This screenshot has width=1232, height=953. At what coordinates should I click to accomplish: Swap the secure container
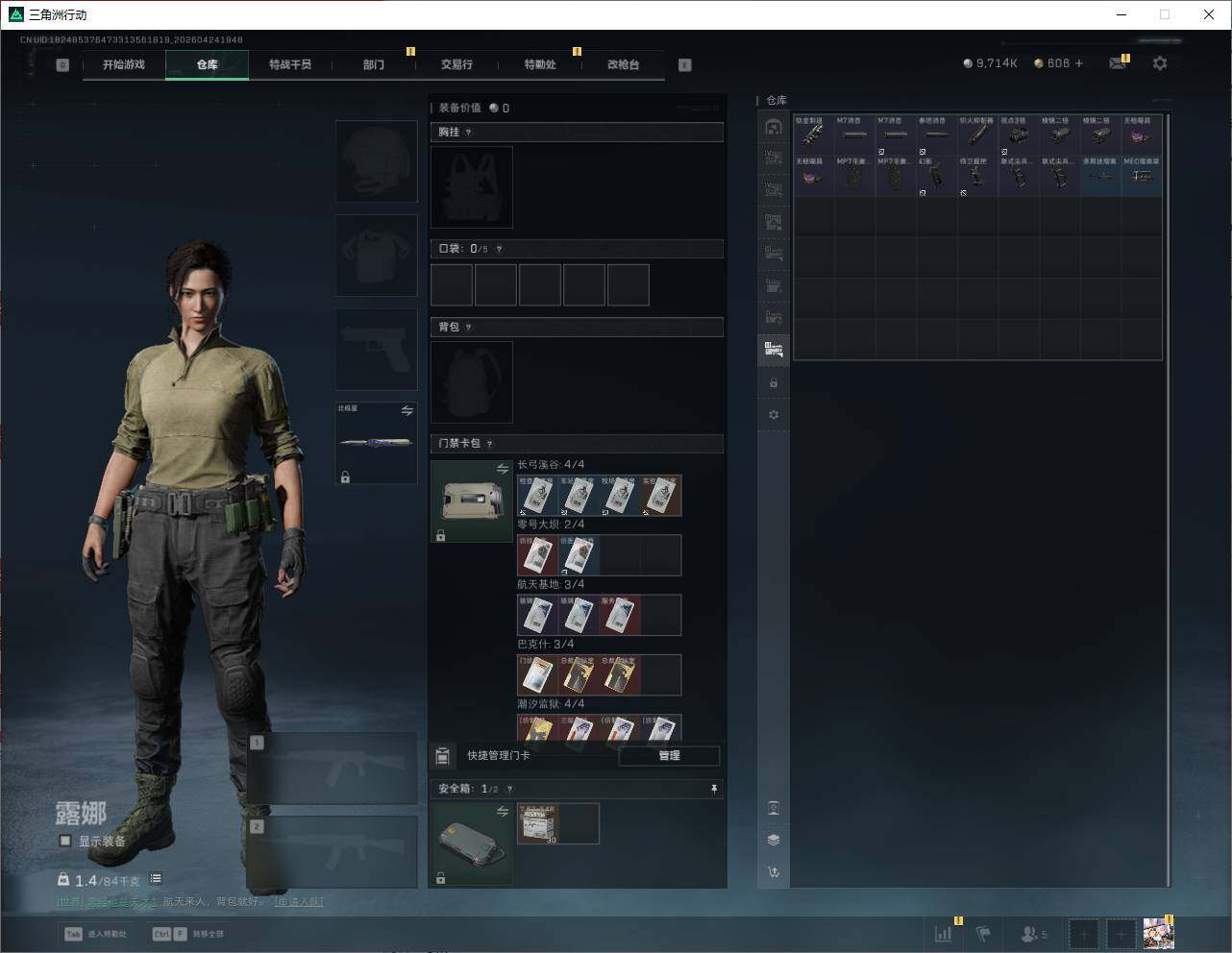(x=502, y=812)
